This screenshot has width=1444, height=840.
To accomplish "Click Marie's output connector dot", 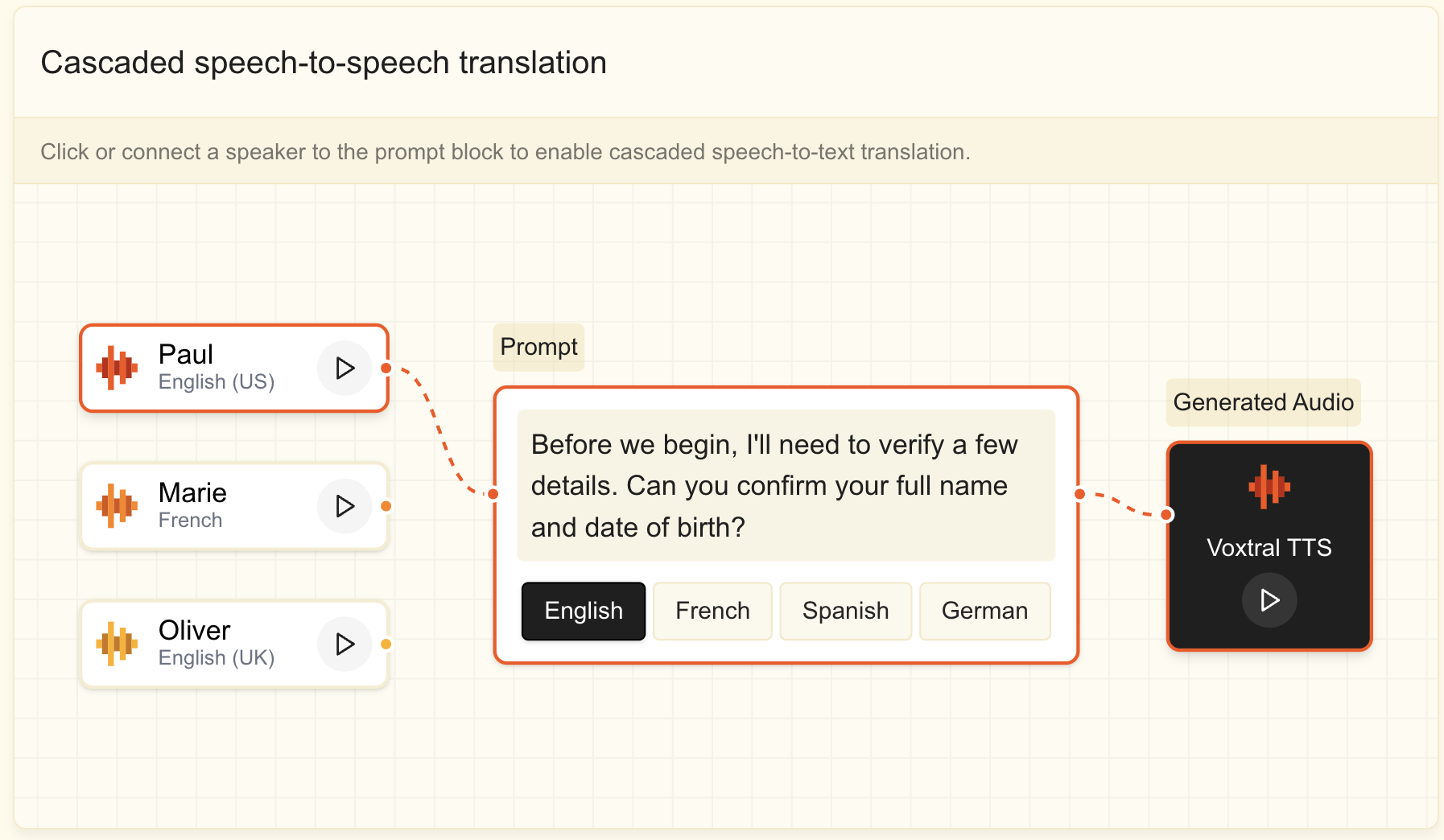I will tap(386, 506).
